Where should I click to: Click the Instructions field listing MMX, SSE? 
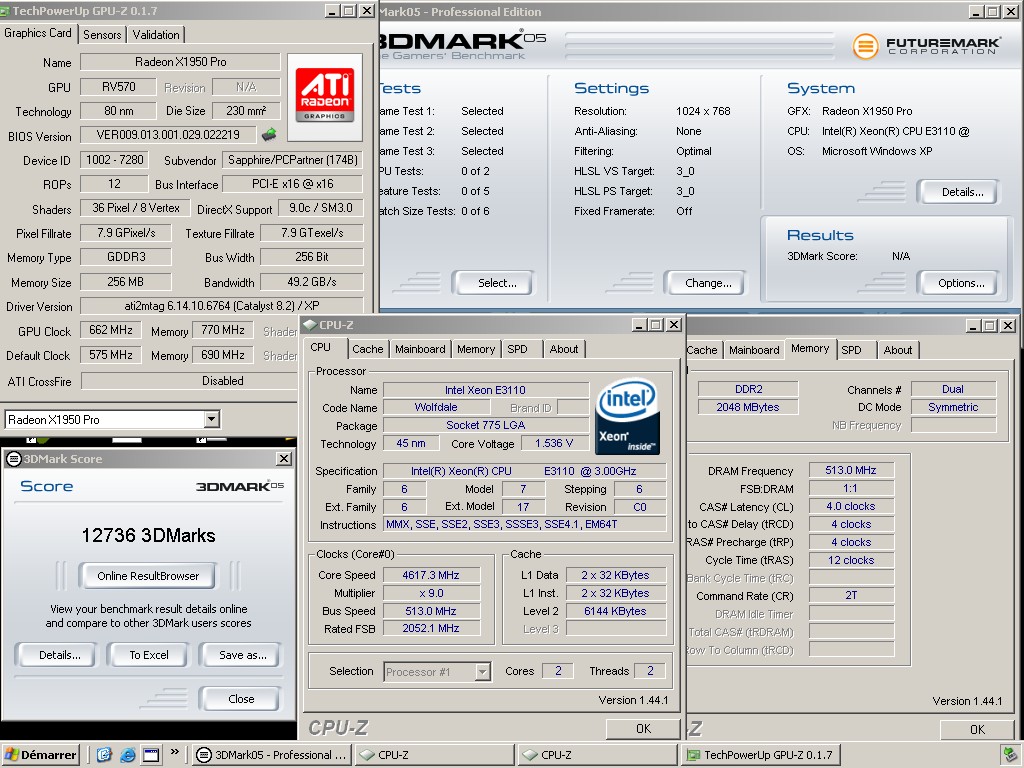pyautogui.click(x=524, y=524)
